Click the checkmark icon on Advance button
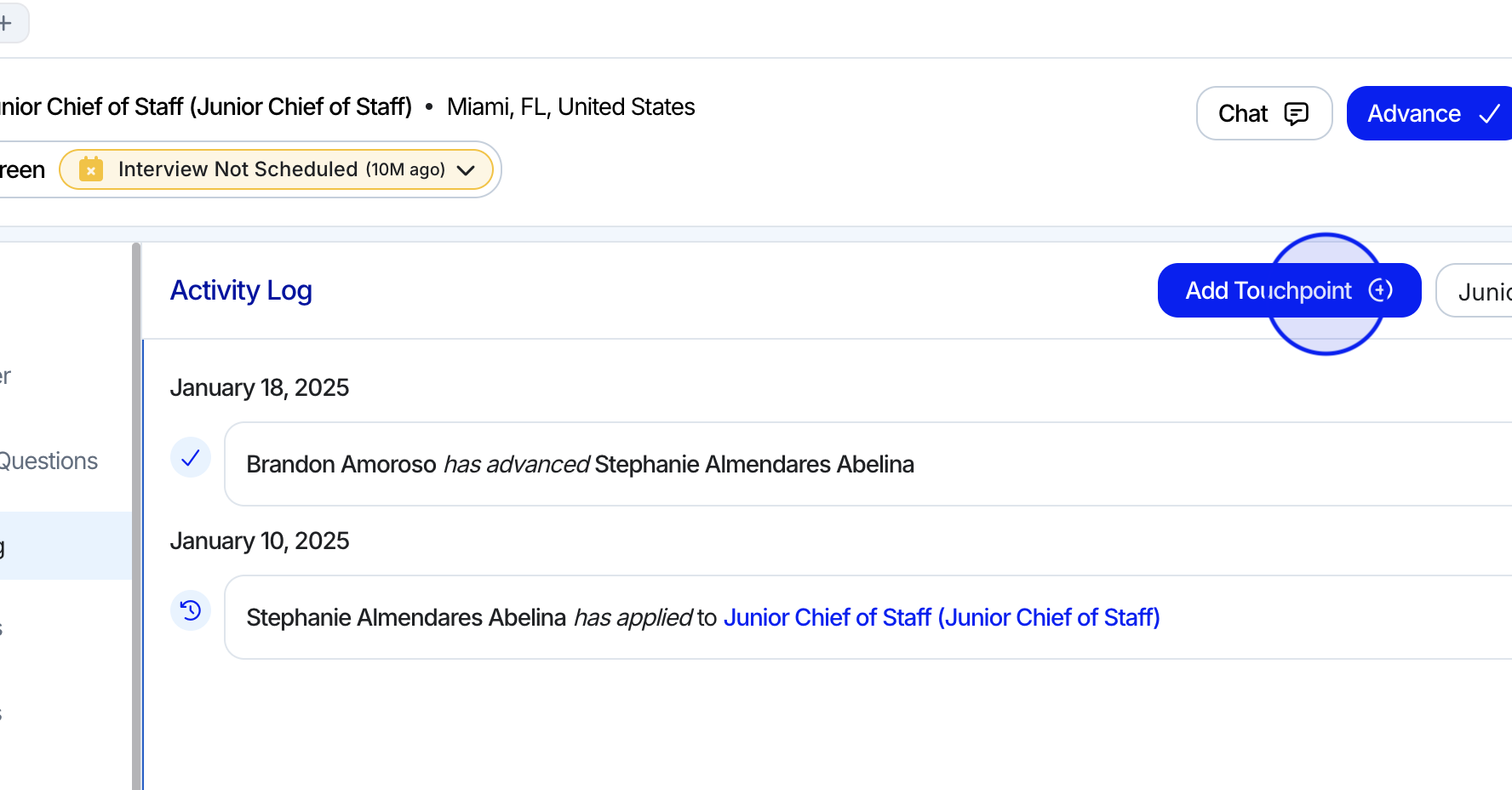Image resolution: width=1512 pixels, height=790 pixels. click(x=1489, y=114)
